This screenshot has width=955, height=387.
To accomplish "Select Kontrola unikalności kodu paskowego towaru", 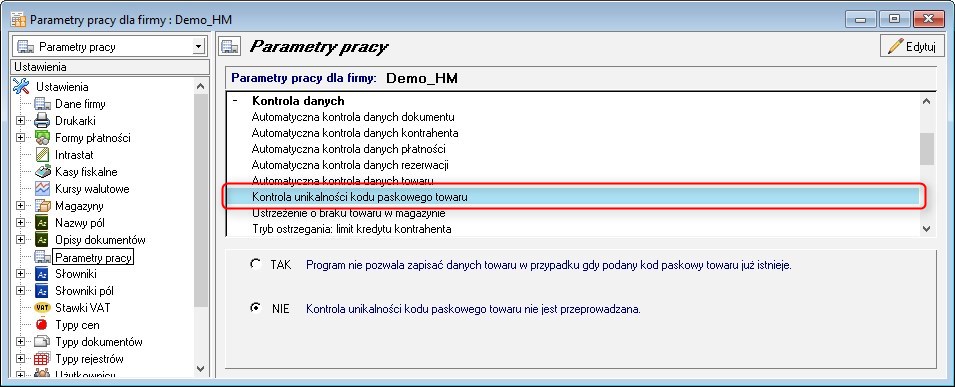I will click(572, 196).
